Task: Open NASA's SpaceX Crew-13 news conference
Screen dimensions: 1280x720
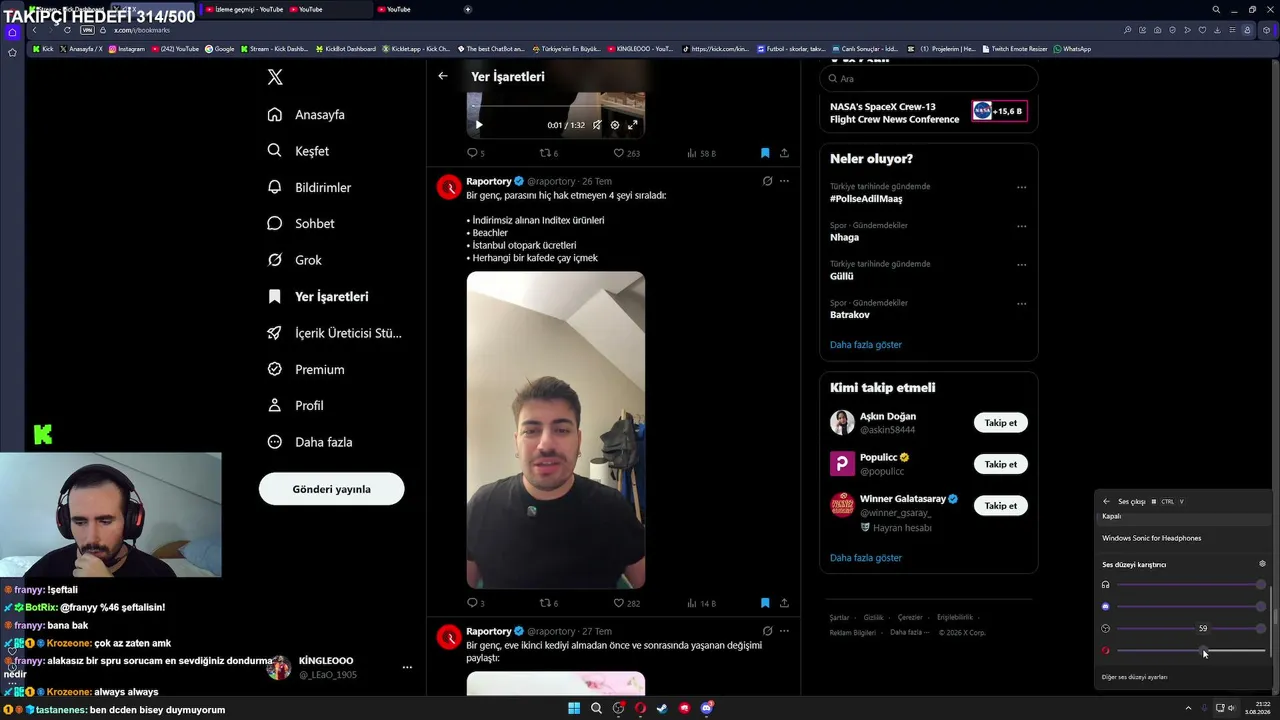Action: point(929,112)
